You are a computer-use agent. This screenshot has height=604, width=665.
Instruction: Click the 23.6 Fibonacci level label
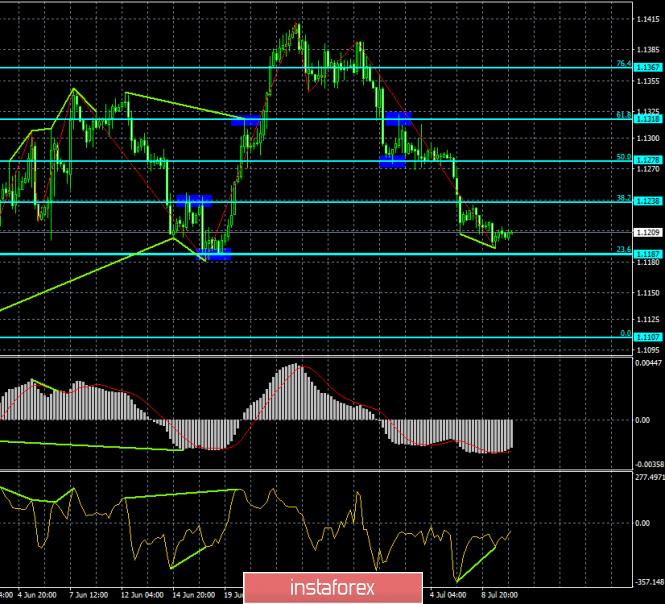[623, 250]
